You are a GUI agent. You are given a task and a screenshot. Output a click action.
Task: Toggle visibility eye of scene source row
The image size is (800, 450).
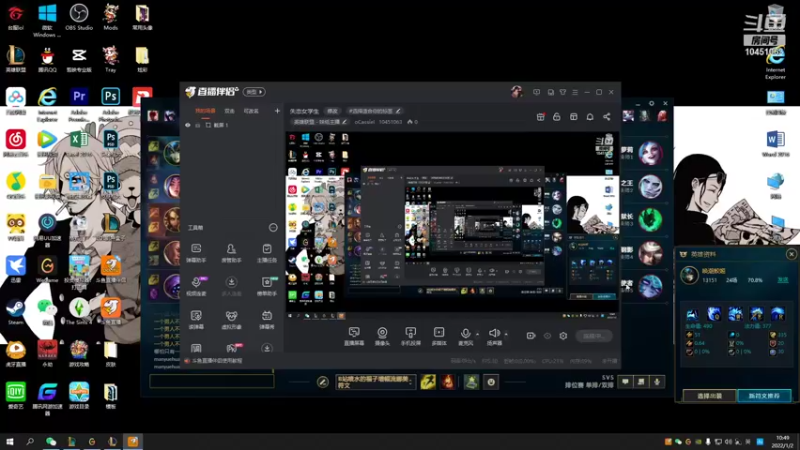tap(188, 125)
